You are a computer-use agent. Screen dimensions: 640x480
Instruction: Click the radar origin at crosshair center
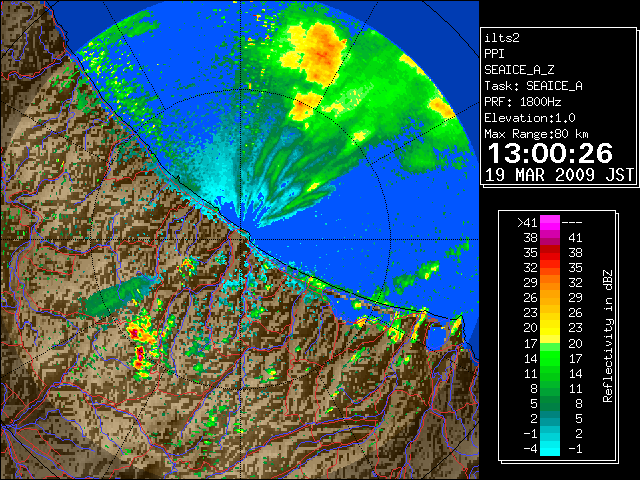pyautogui.click(x=241, y=239)
